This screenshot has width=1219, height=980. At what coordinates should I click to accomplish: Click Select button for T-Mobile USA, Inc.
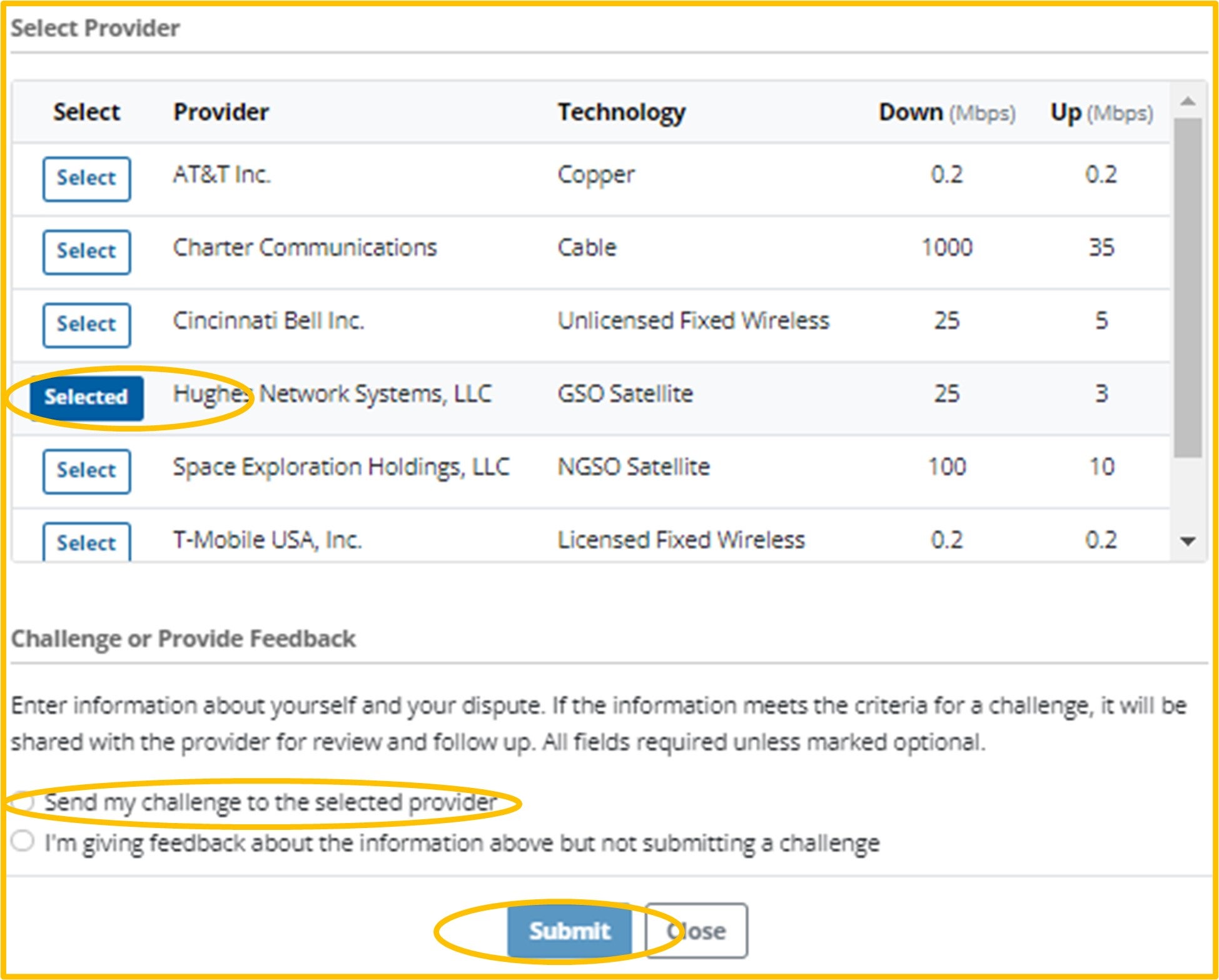coord(86,542)
